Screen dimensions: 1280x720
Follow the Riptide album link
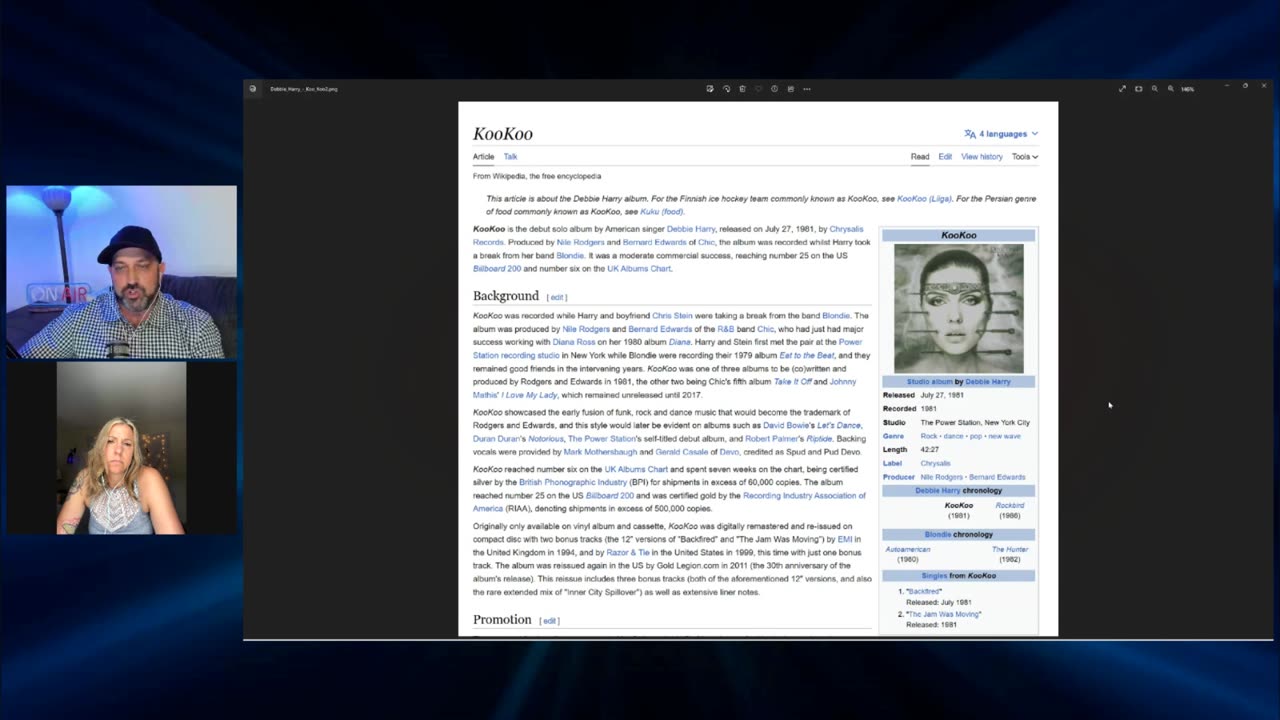[819, 439]
